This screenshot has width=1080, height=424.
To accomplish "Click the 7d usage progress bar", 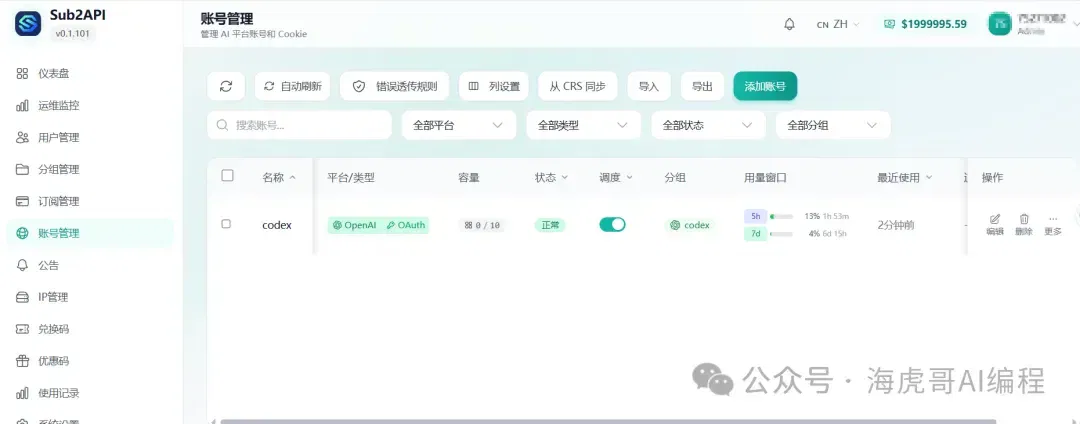I will point(781,234).
